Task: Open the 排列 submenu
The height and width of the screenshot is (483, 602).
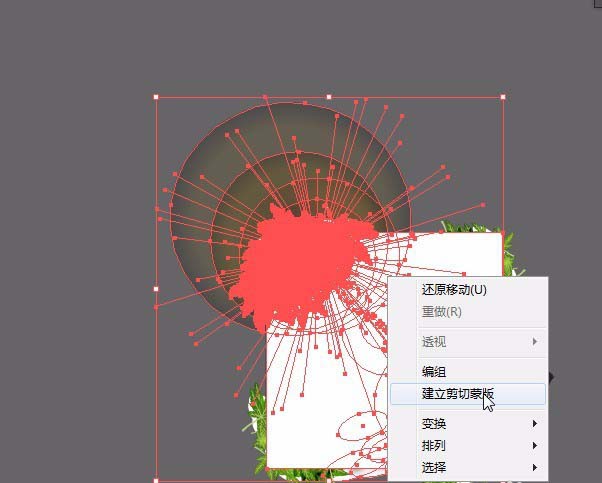Action: pos(468,445)
